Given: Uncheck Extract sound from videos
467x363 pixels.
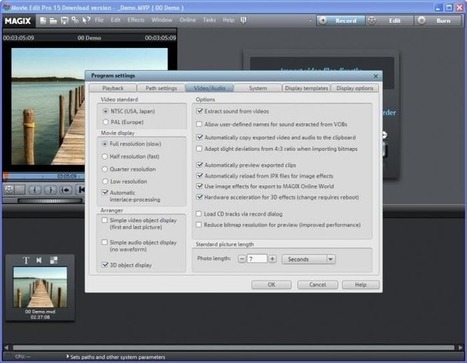Looking at the screenshot, I should click(x=199, y=111).
